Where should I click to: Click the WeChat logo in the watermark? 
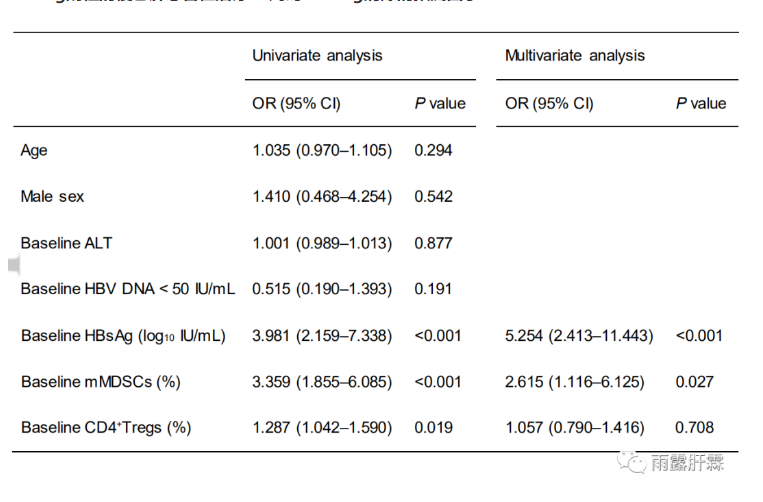click(633, 461)
